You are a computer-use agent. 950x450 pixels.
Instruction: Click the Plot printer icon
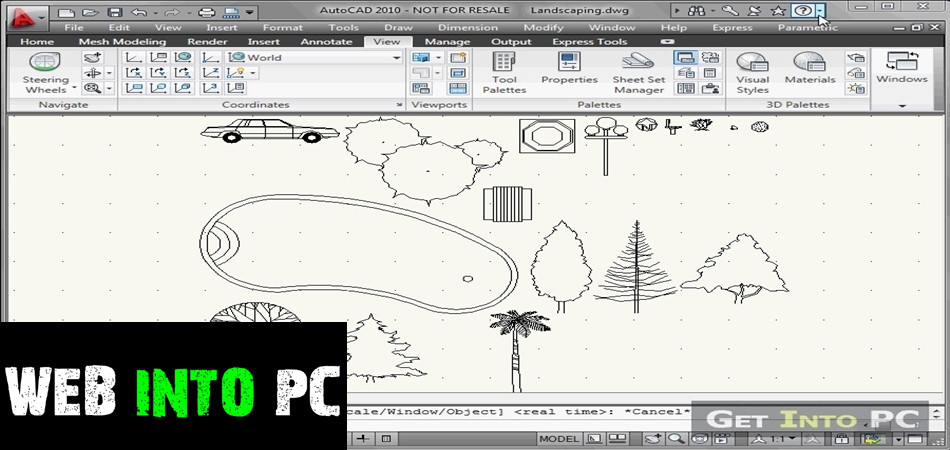pyautogui.click(x=207, y=12)
